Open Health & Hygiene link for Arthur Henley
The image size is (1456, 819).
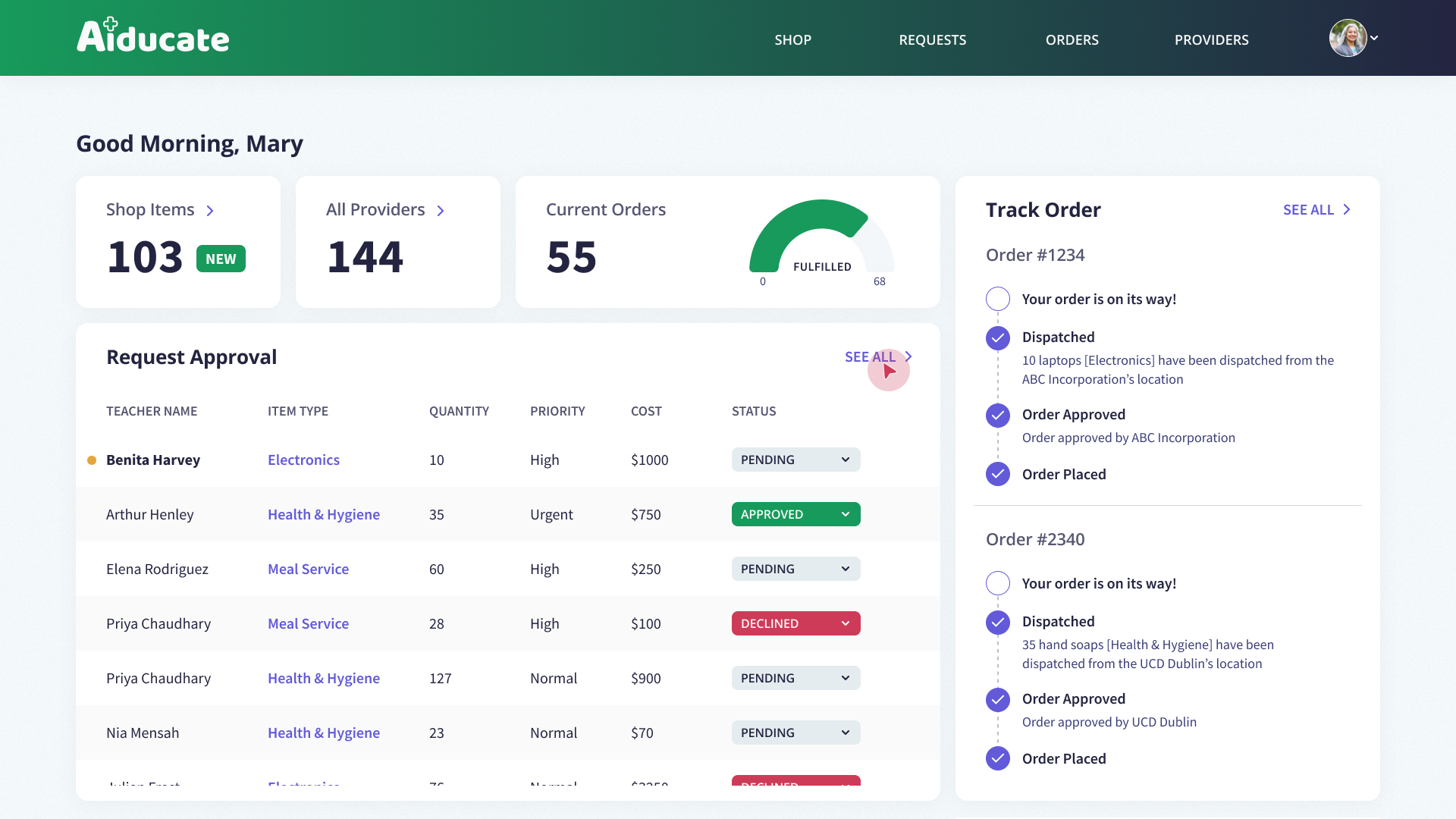click(324, 514)
